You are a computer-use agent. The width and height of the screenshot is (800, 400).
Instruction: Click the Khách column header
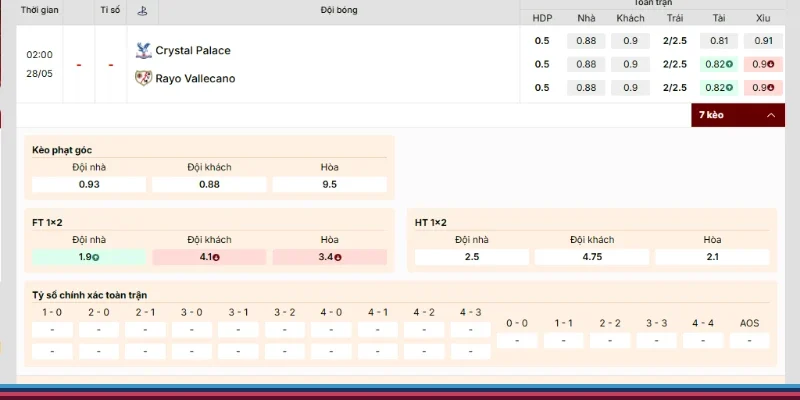coord(631,18)
